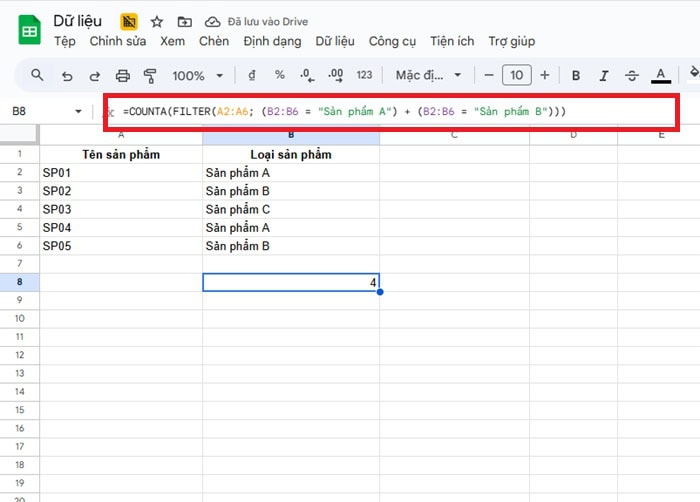Select cell with Loại sản phẩm
This screenshot has height=502, width=700.
pos(291,155)
